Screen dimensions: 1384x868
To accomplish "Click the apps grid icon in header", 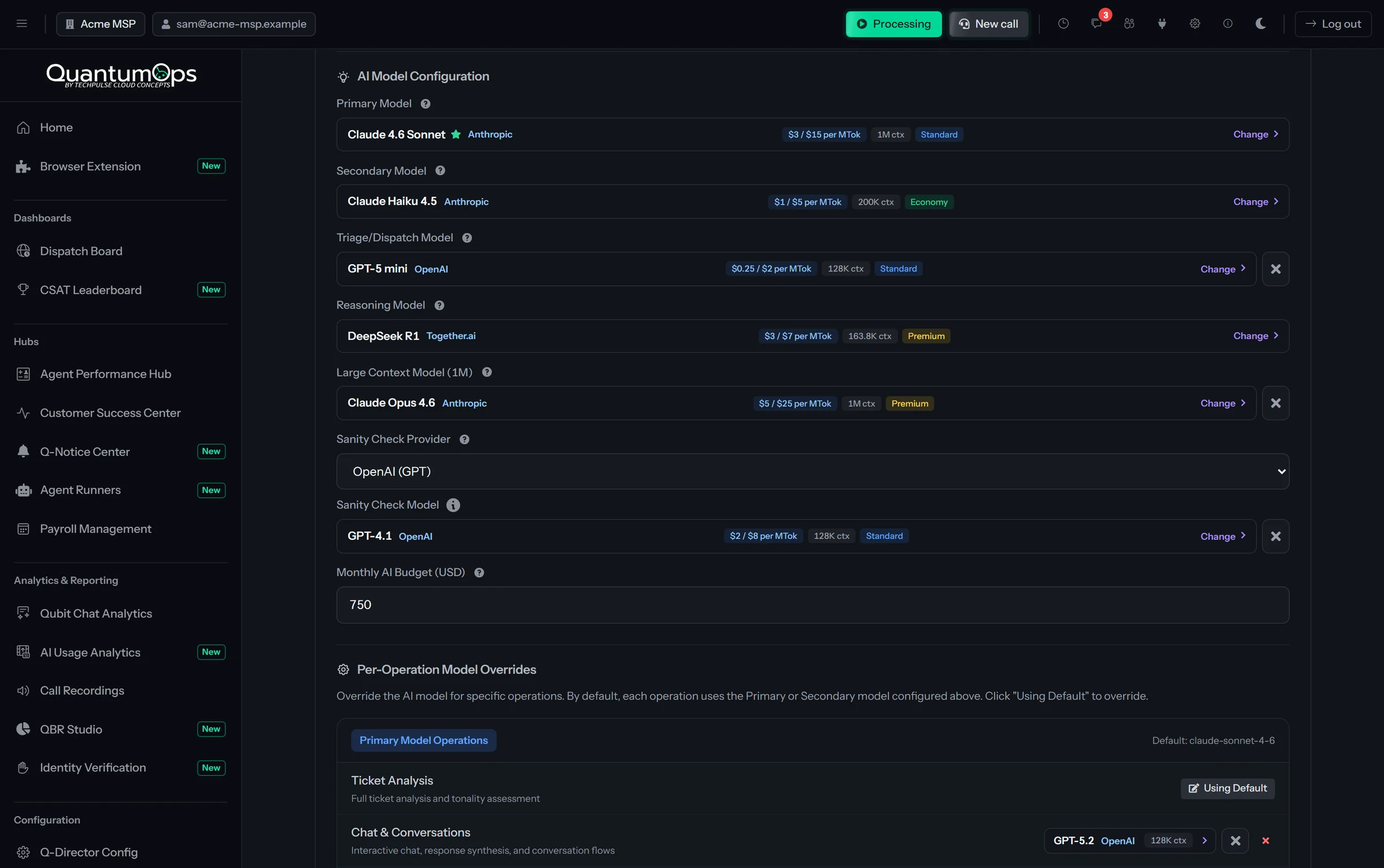I will [1129, 24].
